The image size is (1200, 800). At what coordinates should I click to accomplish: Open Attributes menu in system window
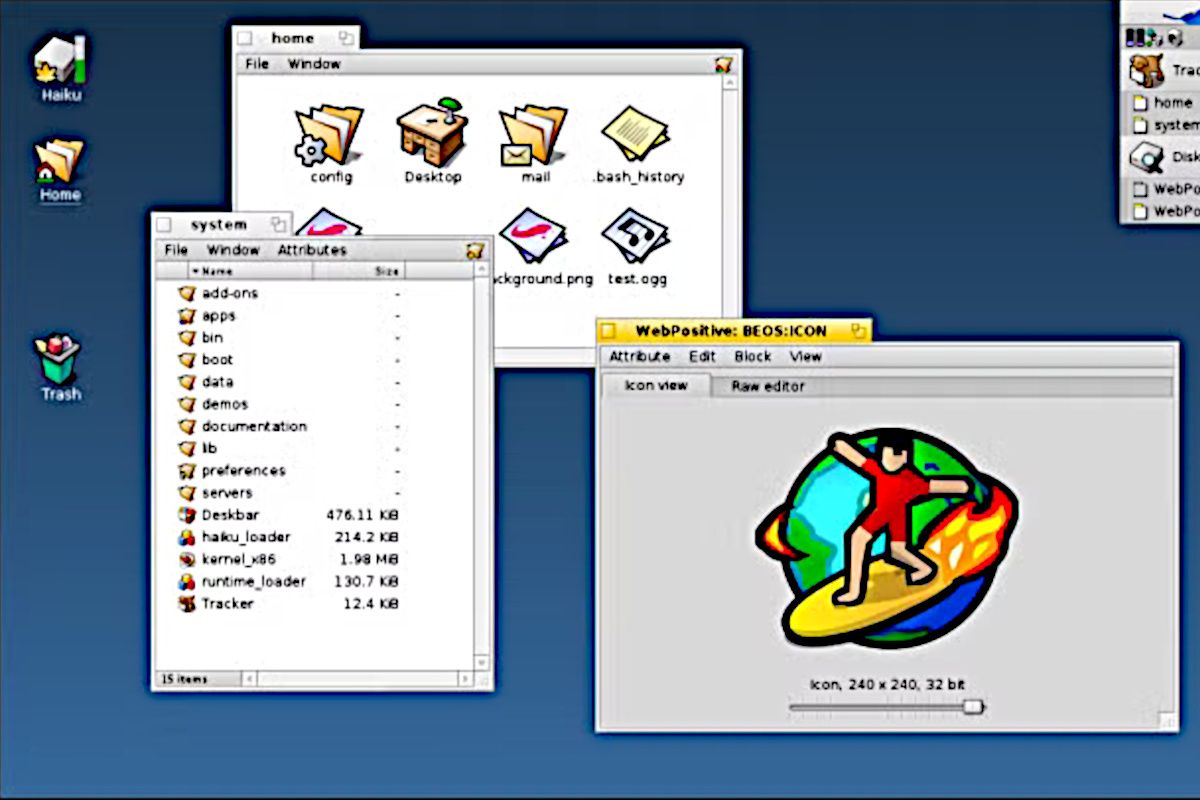pyautogui.click(x=312, y=250)
